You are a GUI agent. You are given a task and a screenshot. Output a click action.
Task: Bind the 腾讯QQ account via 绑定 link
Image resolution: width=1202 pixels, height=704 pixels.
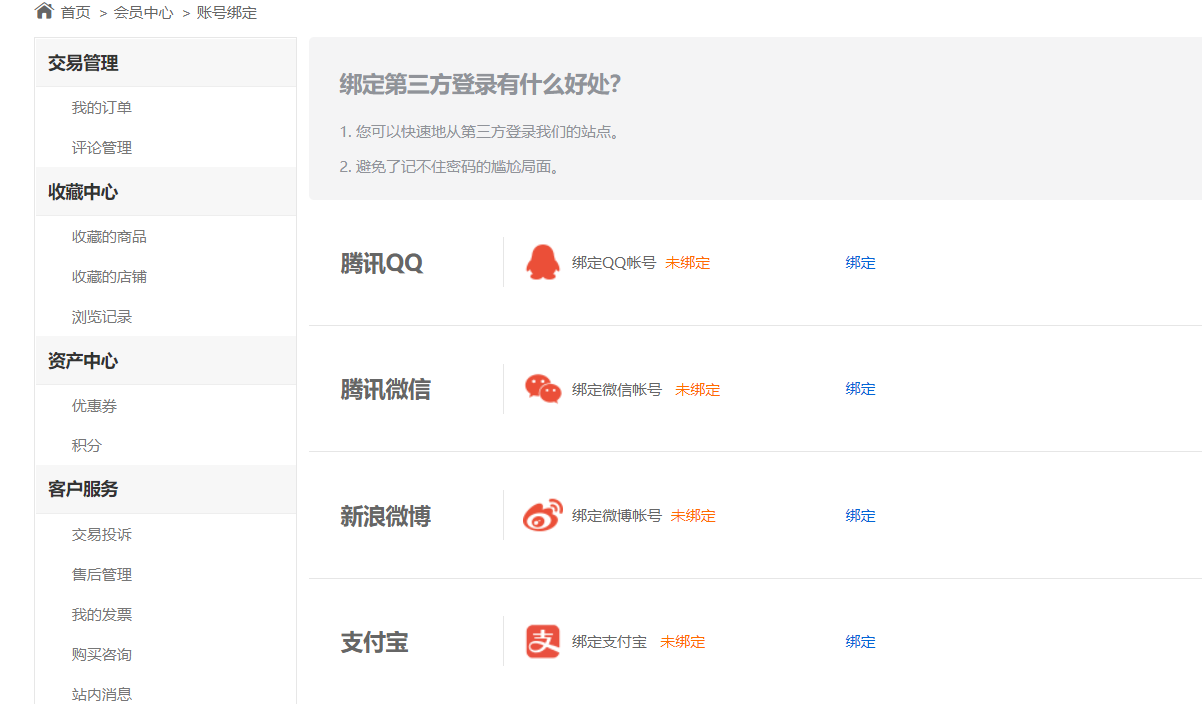pyautogui.click(x=860, y=263)
